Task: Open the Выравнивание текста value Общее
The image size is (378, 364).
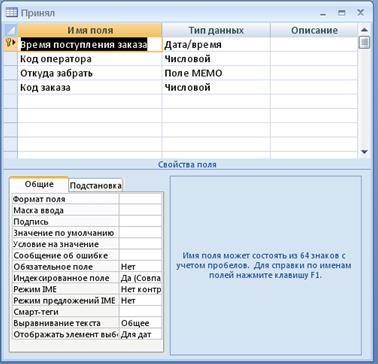Action: pyautogui.click(x=141, y=323)
